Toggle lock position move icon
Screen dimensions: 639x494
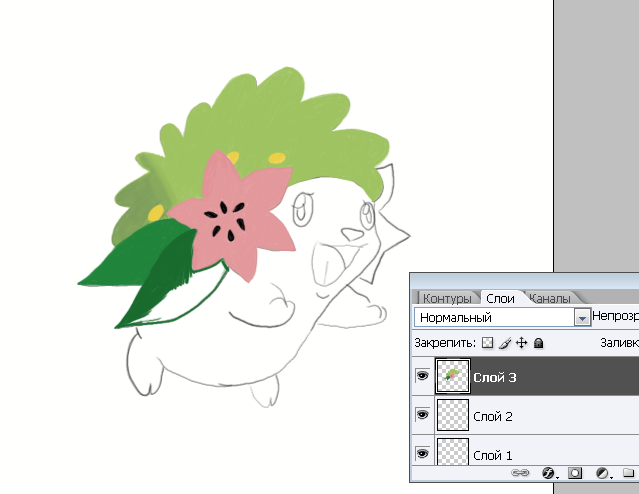pyautogui.click(x=522, y=343)
